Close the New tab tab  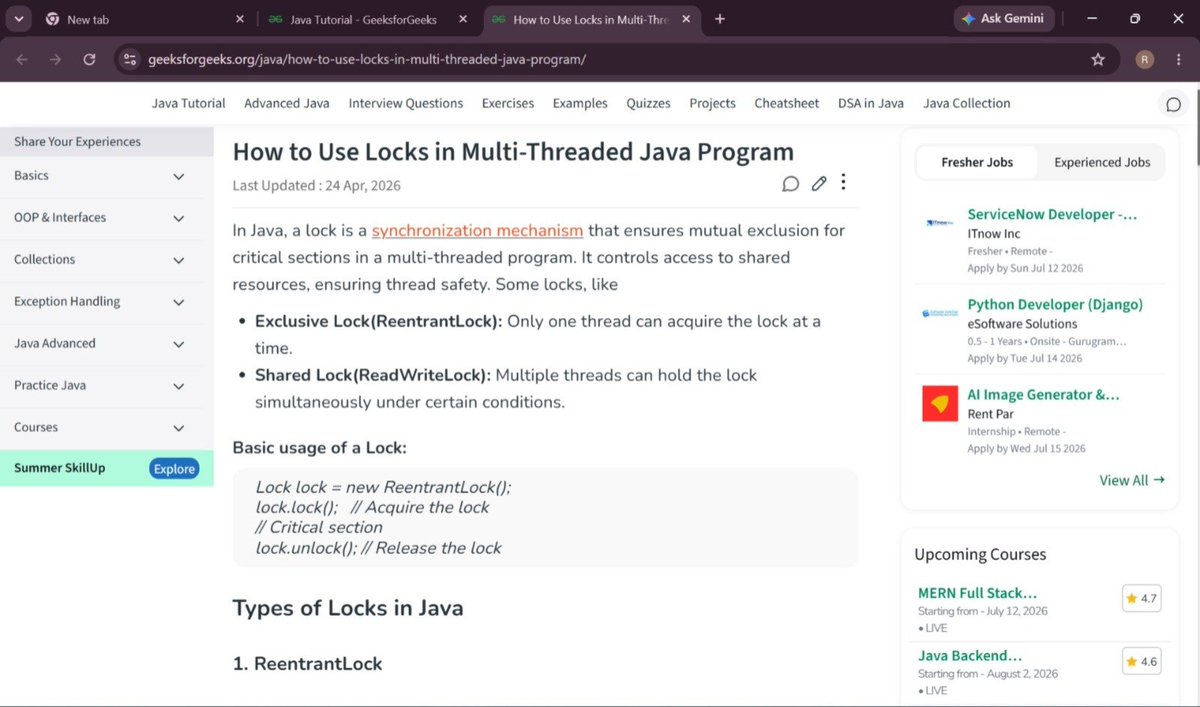[239, 19]
